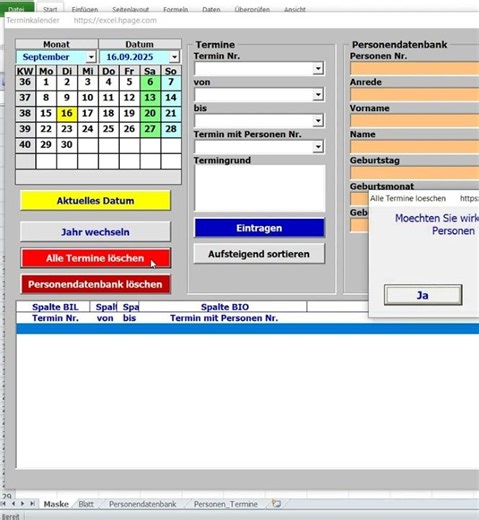Click Aufsteigend sortieren button

coord(259,254)
